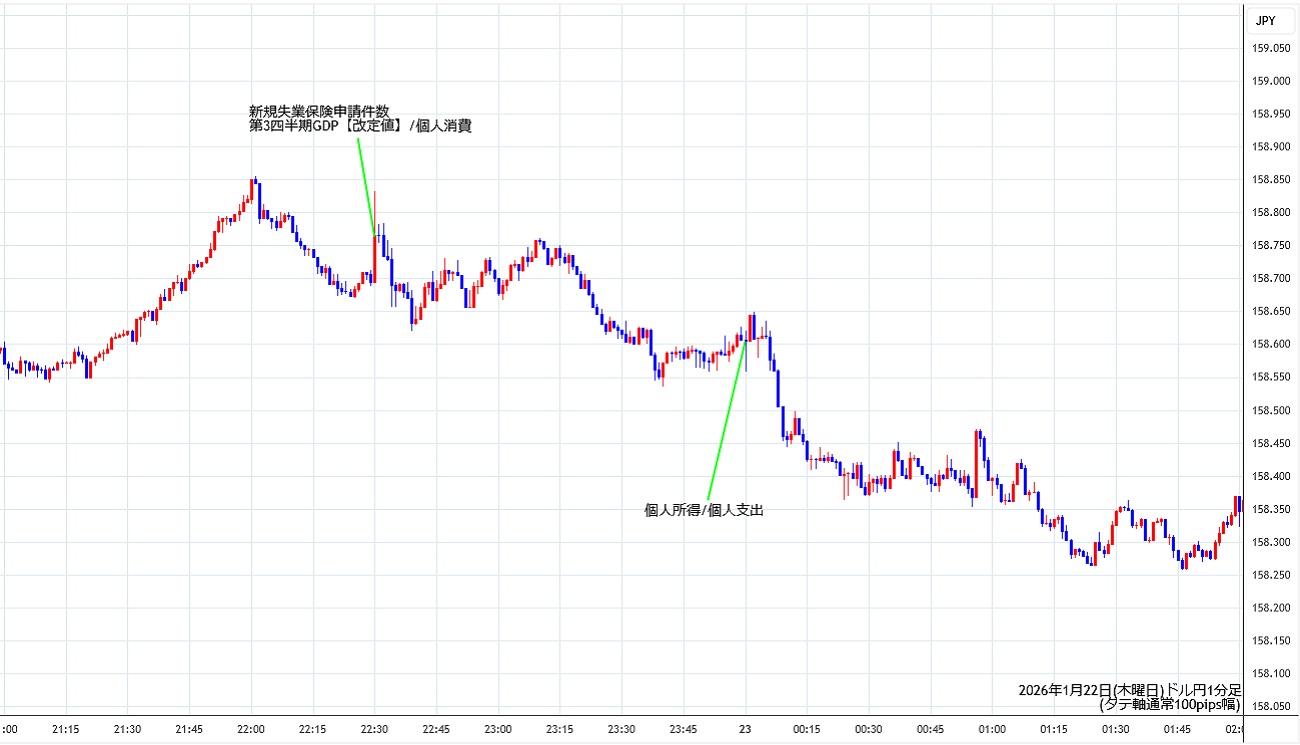Click the JPY currency label button
This screenshot has width=1300, height=745.
pos(1265,19)
